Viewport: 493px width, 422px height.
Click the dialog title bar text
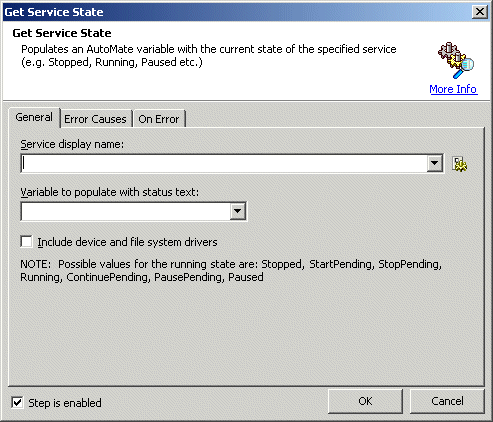[54, 12]
